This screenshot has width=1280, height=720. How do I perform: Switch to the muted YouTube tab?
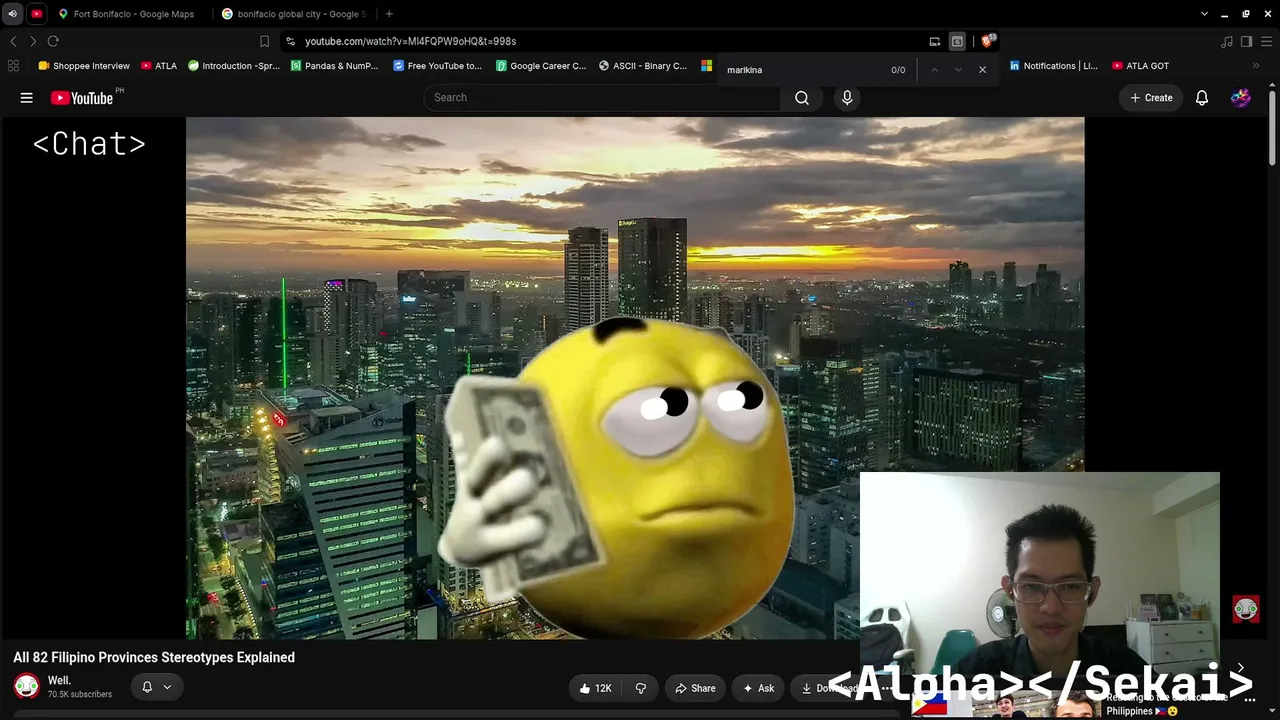tap(37, 14)
